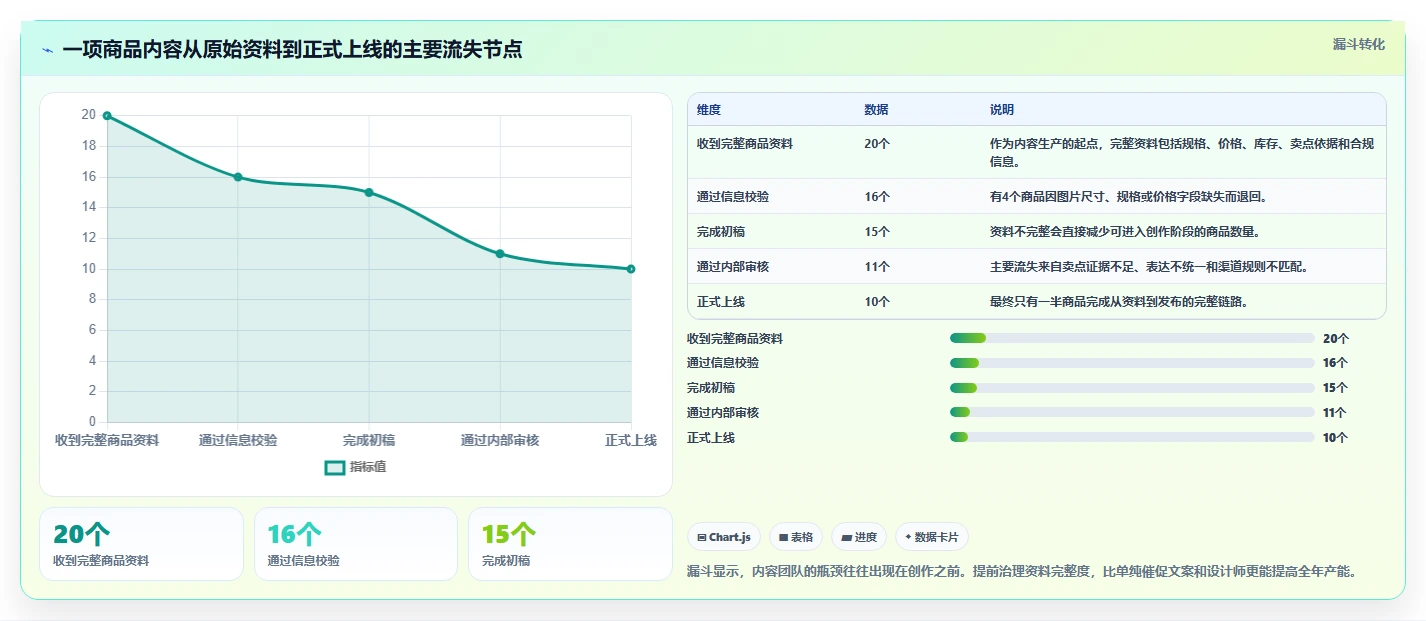This screenshot has height=621, width=1426.
Task: Click the 数据 column header
Action: [x=877, y=110]
